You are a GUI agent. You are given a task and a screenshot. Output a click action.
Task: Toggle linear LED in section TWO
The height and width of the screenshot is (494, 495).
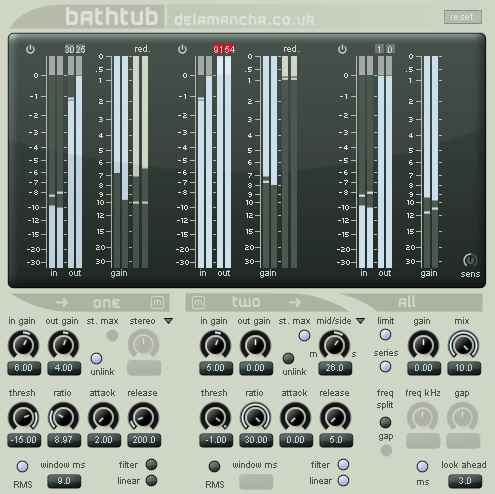[344, 480]
